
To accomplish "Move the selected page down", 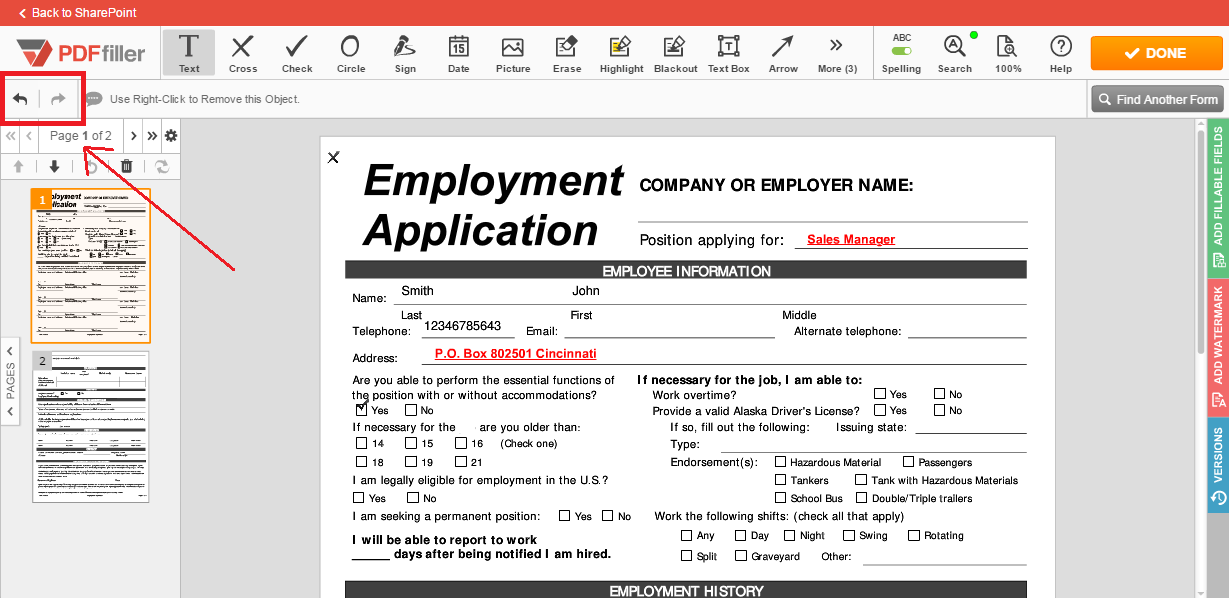I will [x=54, y=166].
